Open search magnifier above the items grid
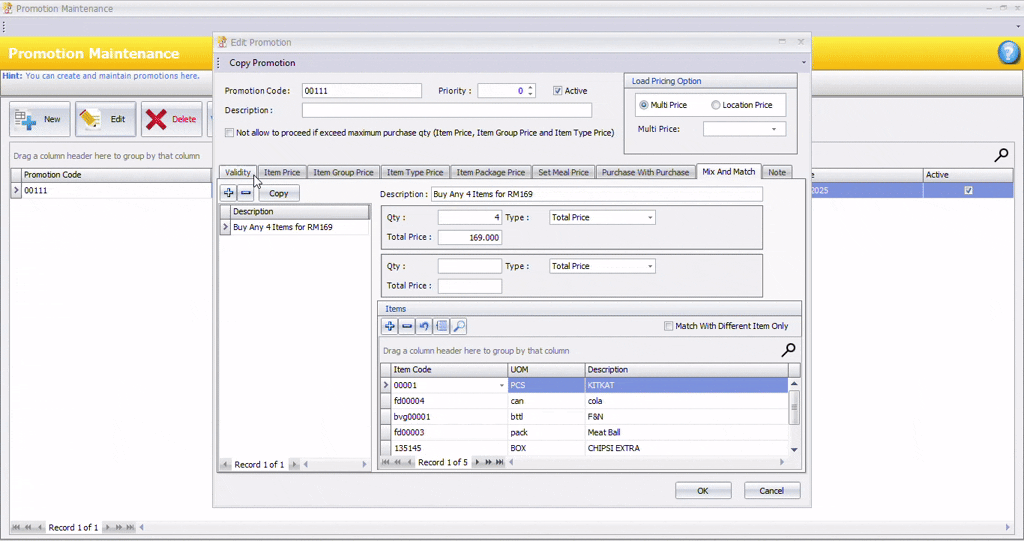The width and height of the screenshot is (1024, 541). point(788,350)
